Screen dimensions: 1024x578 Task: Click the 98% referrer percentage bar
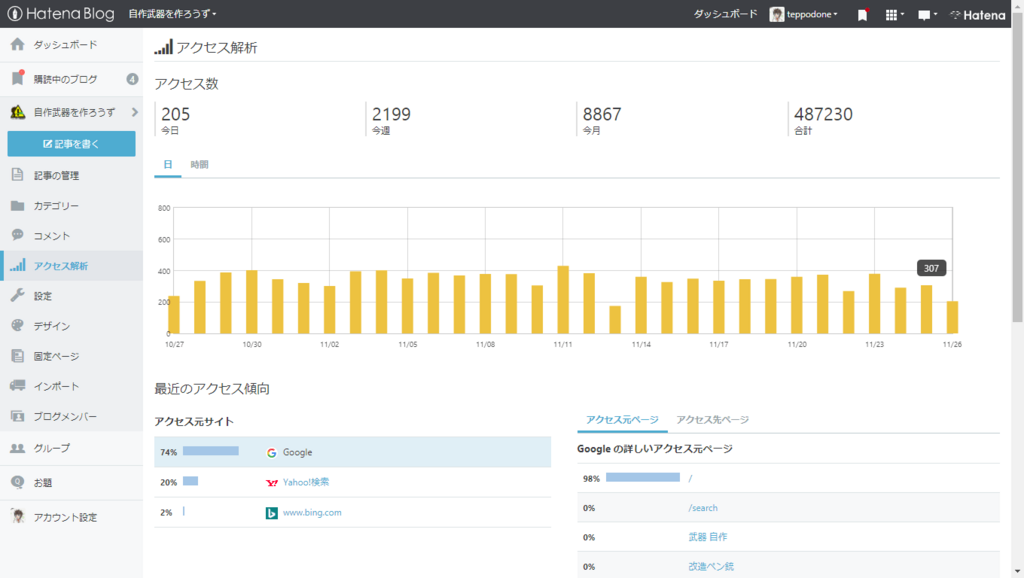[x=643, y=477]
